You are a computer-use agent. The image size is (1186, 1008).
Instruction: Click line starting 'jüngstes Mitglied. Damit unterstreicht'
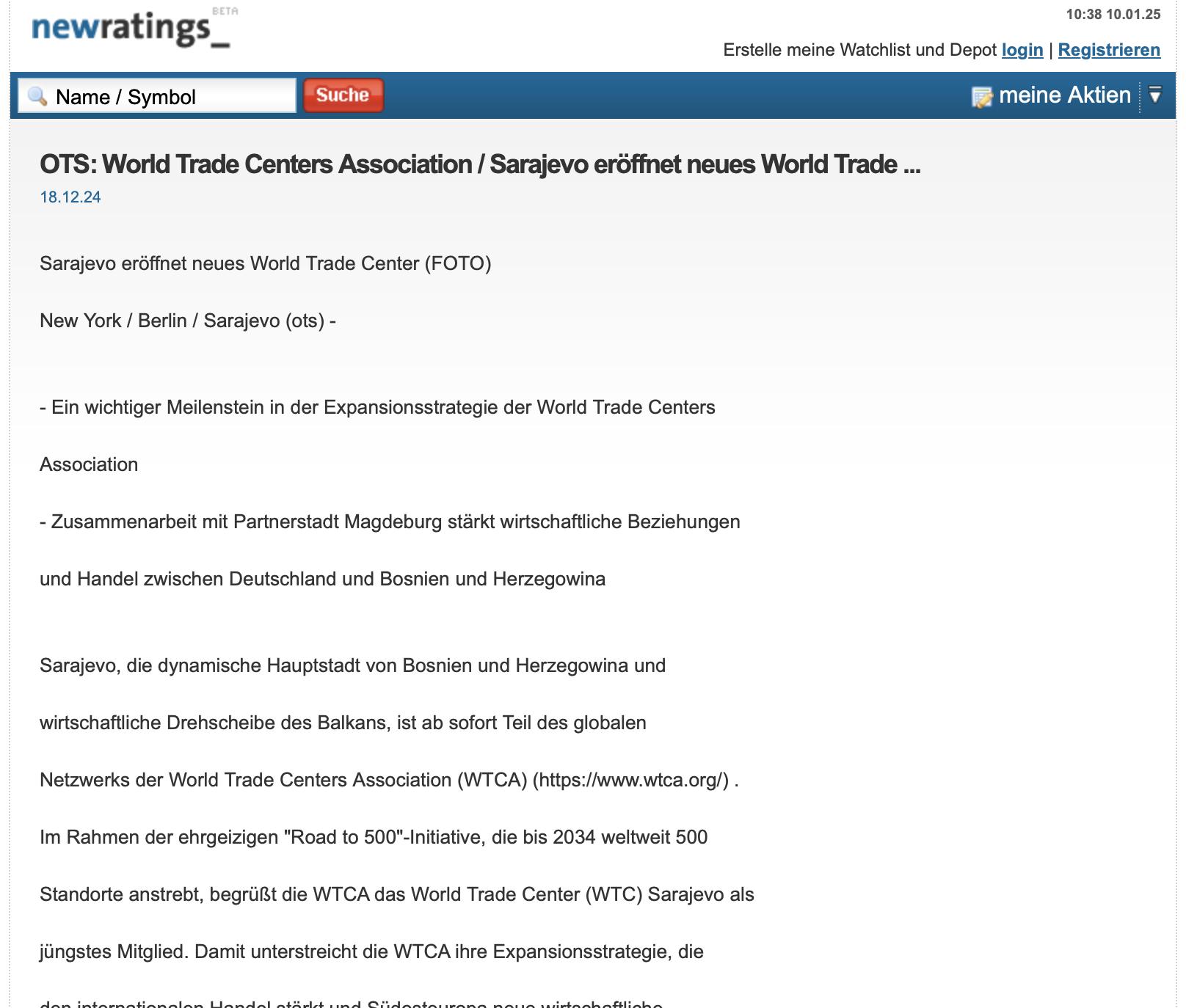371,952
